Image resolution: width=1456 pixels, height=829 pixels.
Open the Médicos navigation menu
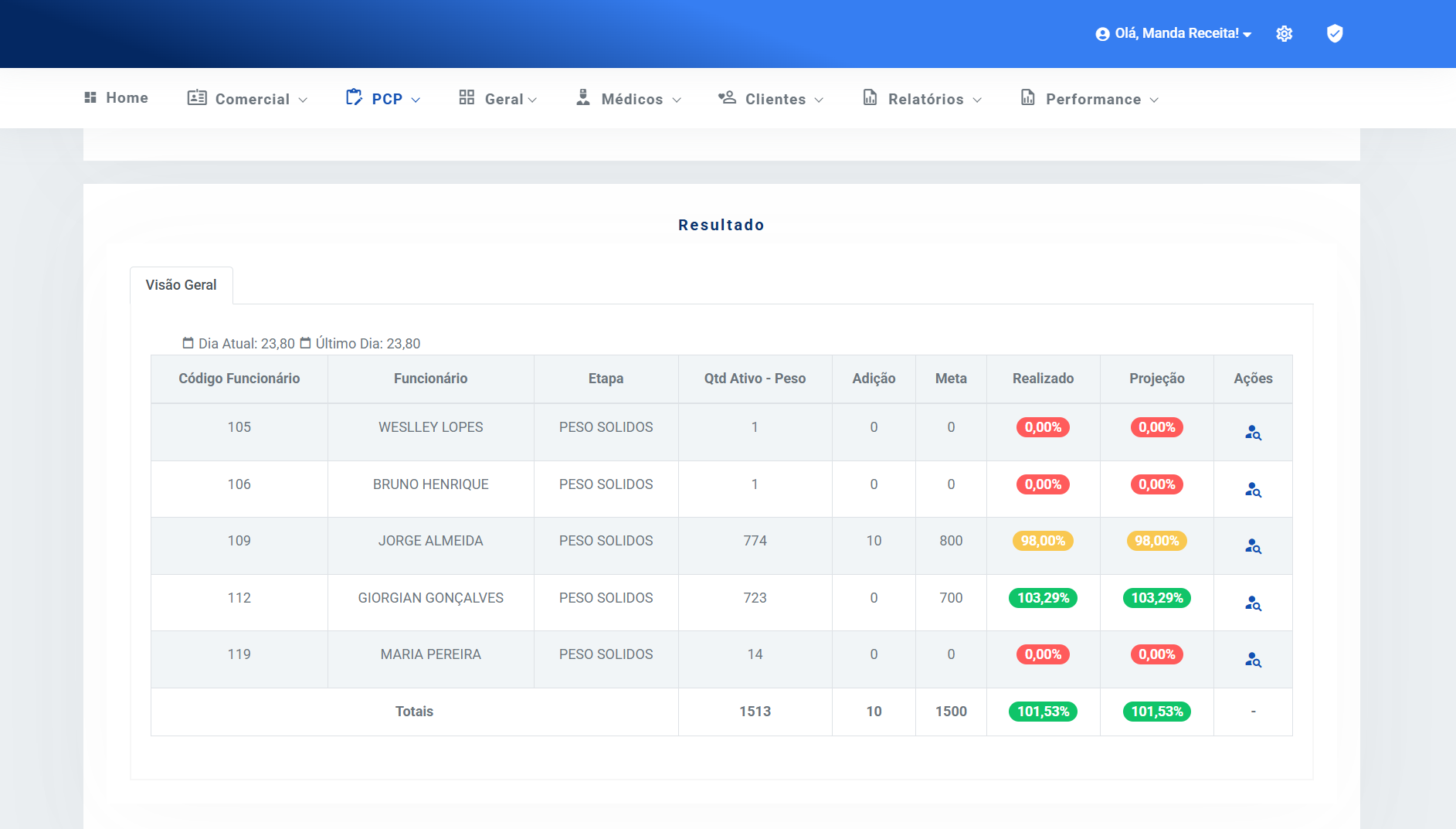(629, 99)
